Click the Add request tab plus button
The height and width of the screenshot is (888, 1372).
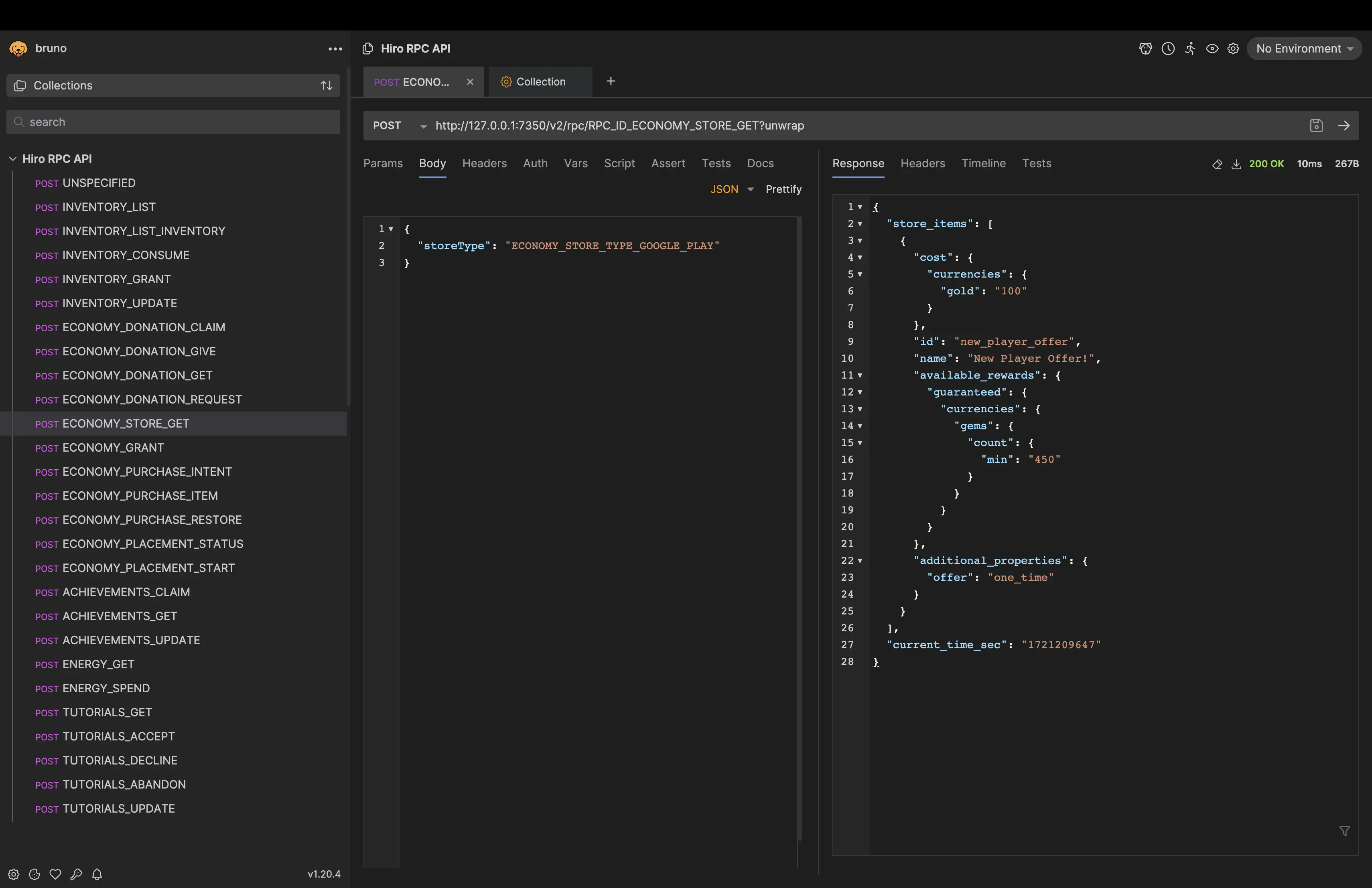pyautogui.click(x=608, y=81)
